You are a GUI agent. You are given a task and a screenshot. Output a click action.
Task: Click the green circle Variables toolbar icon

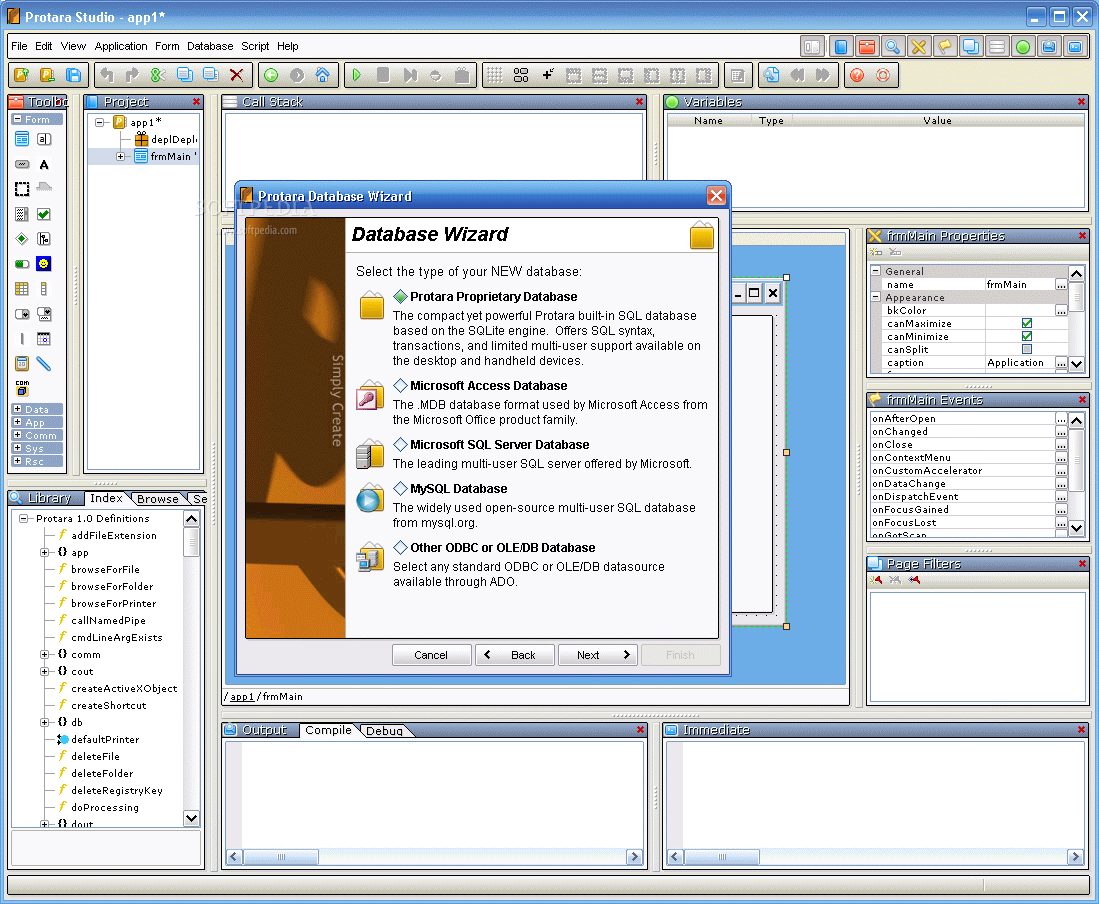pos(1023,47)
